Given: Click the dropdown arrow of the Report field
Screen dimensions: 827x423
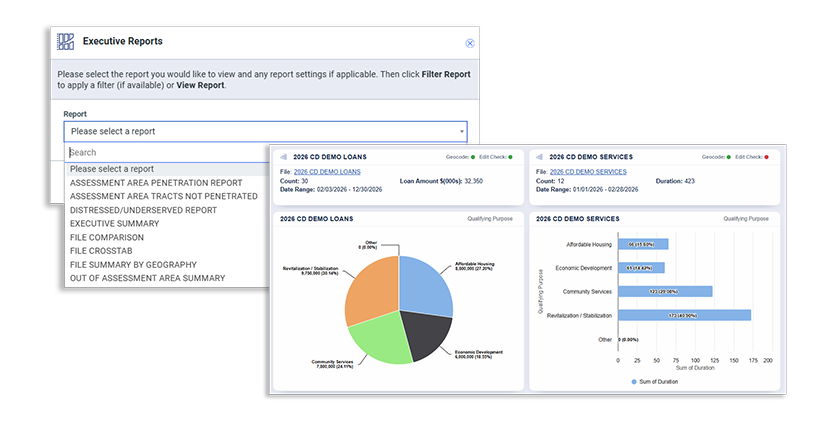Looking at the screenshot, I should coord(462,132).
